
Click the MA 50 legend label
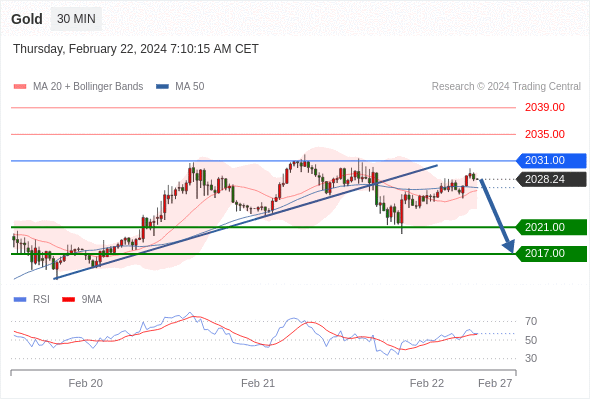190,87
